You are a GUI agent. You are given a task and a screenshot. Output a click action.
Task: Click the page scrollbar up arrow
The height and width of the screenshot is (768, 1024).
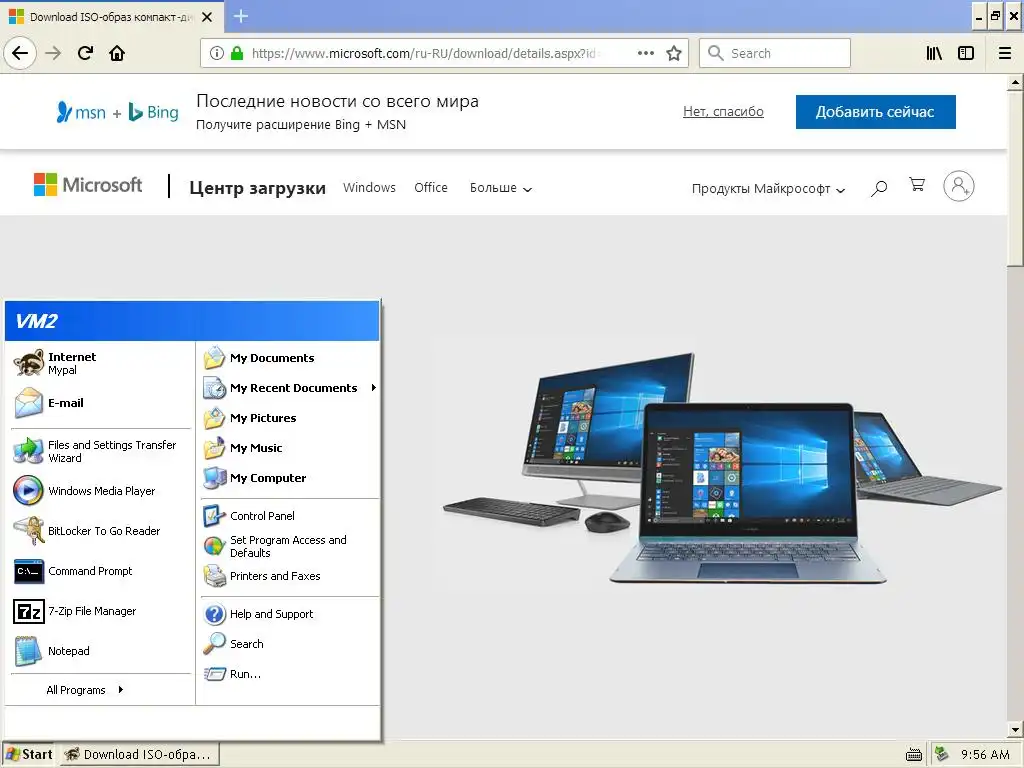1015,82
